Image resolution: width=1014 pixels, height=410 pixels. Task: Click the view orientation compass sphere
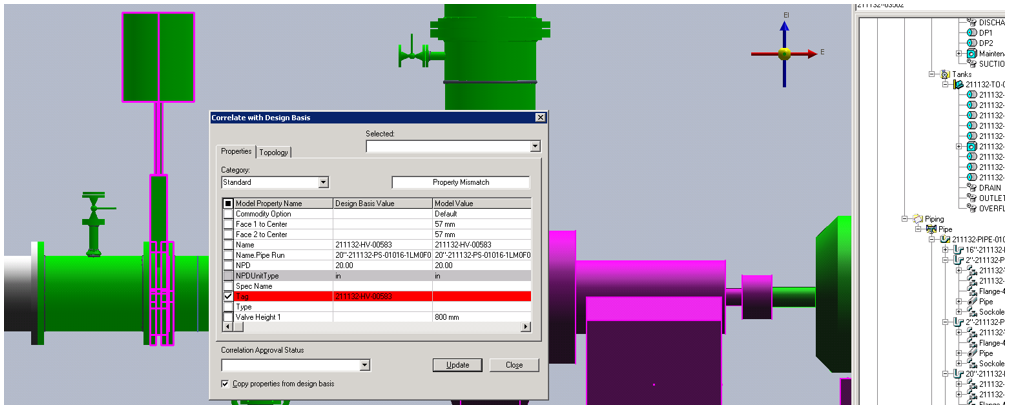[785, 53]
